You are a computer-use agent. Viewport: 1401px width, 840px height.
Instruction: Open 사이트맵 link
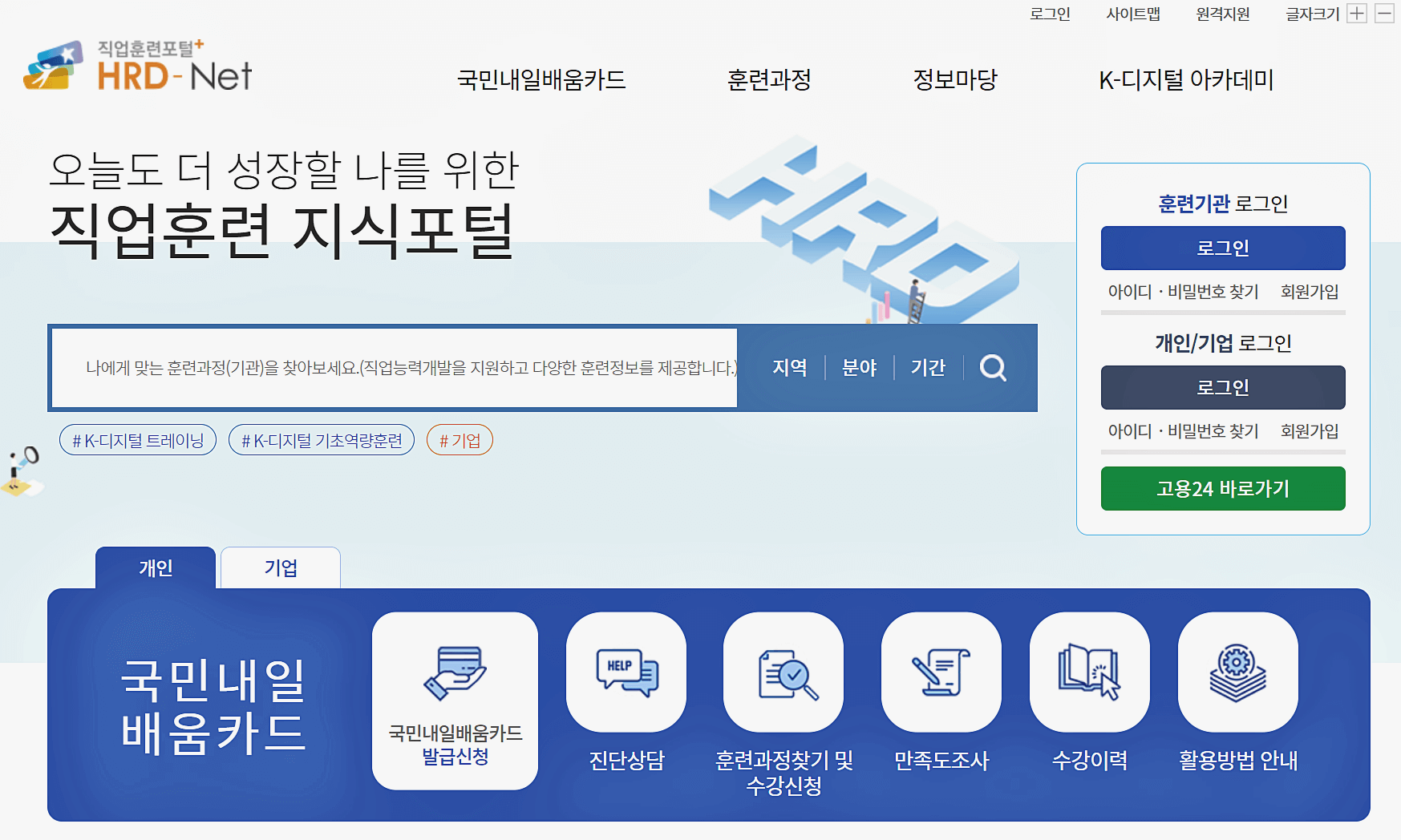tap(1133, 14)
